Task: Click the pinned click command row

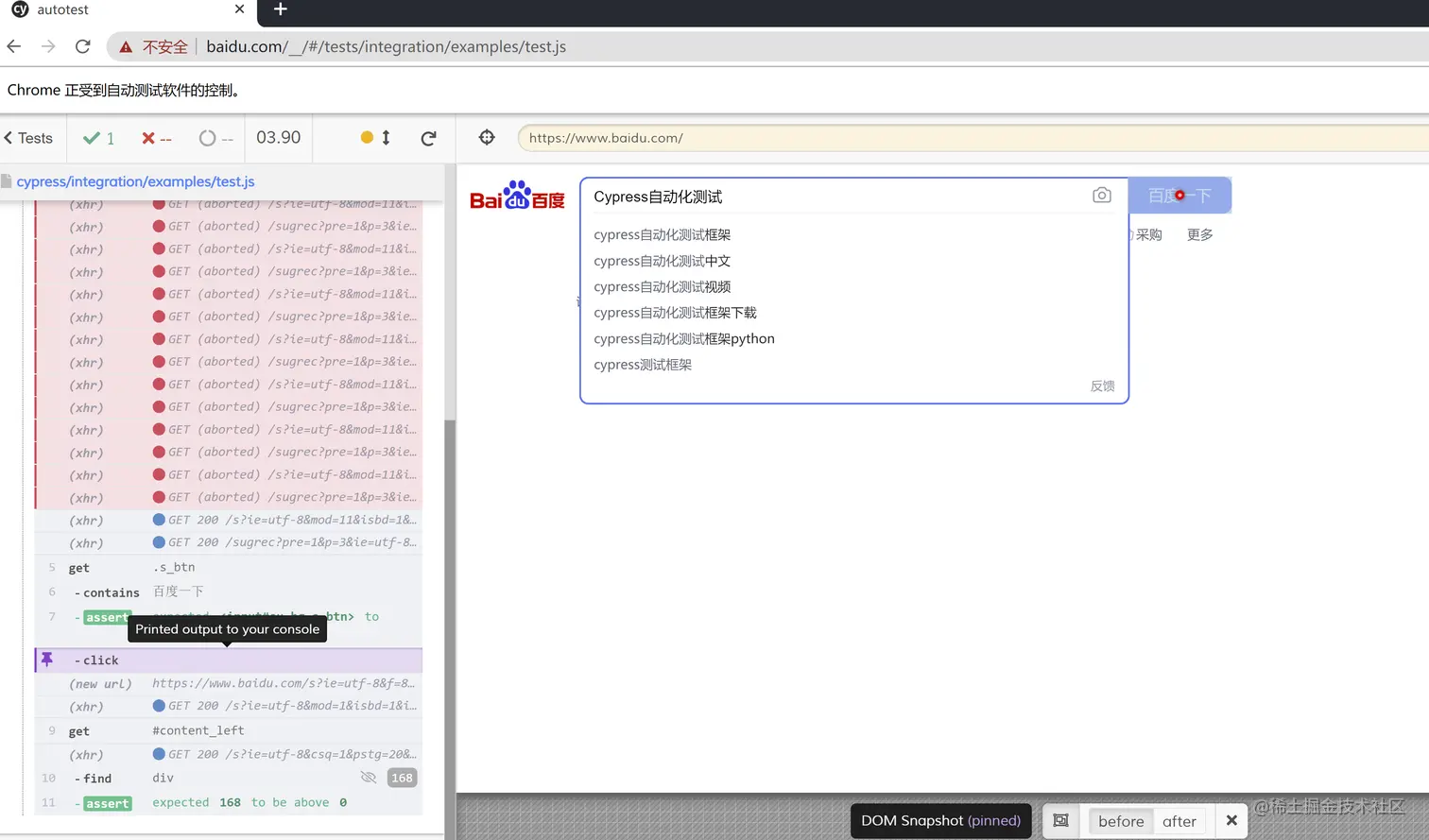Action: (x=229, y=660)
